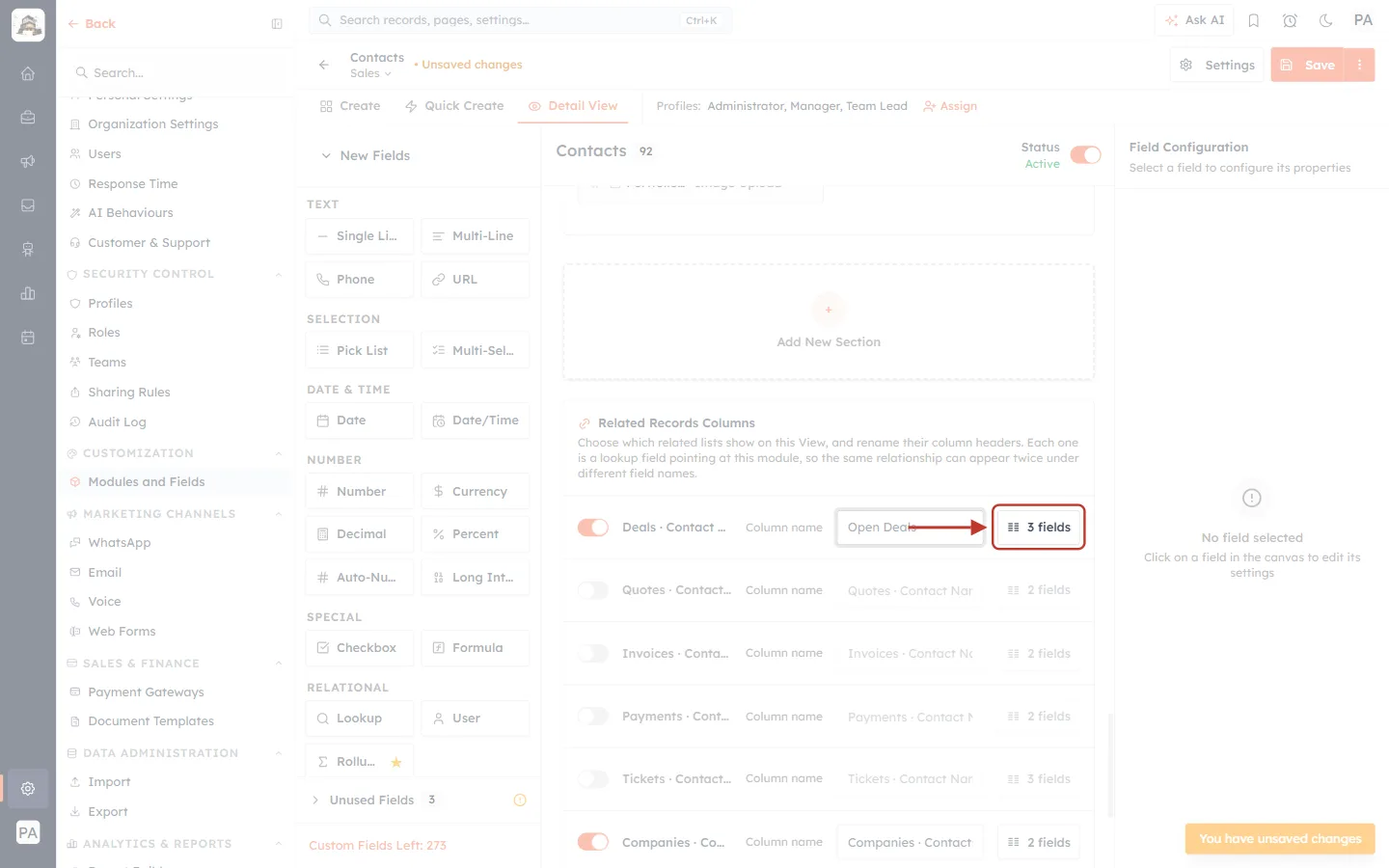
Task: Click the star icon on Rollup field
Action: [395, 762]
